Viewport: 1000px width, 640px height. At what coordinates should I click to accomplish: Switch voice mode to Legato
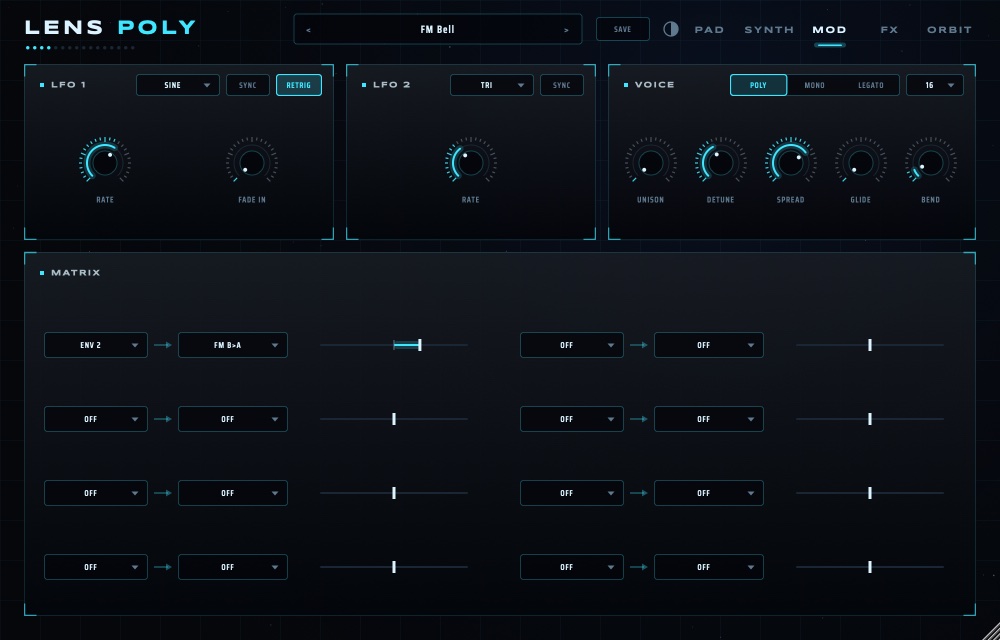(871, 85)
